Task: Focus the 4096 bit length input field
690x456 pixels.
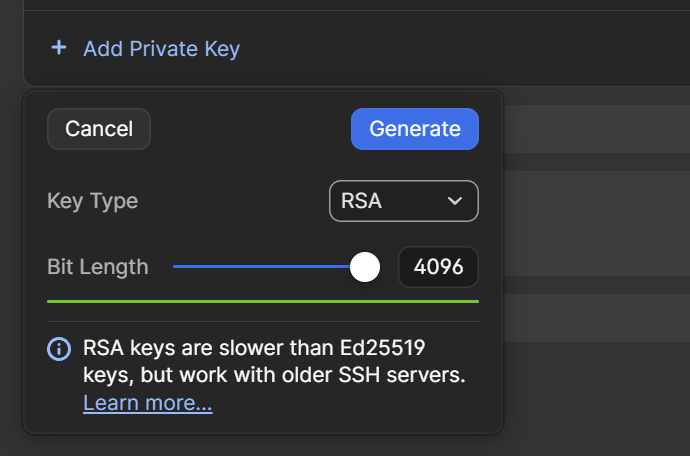Action: [x=438, y=268]
